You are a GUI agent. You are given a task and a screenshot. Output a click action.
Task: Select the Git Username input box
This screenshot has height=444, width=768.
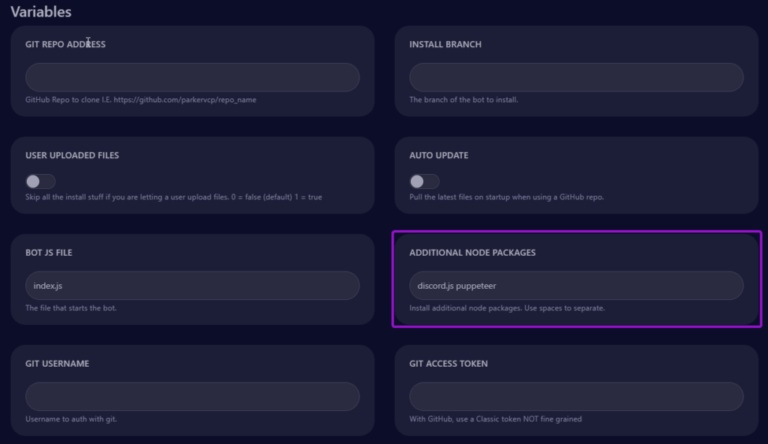(192, 396)
